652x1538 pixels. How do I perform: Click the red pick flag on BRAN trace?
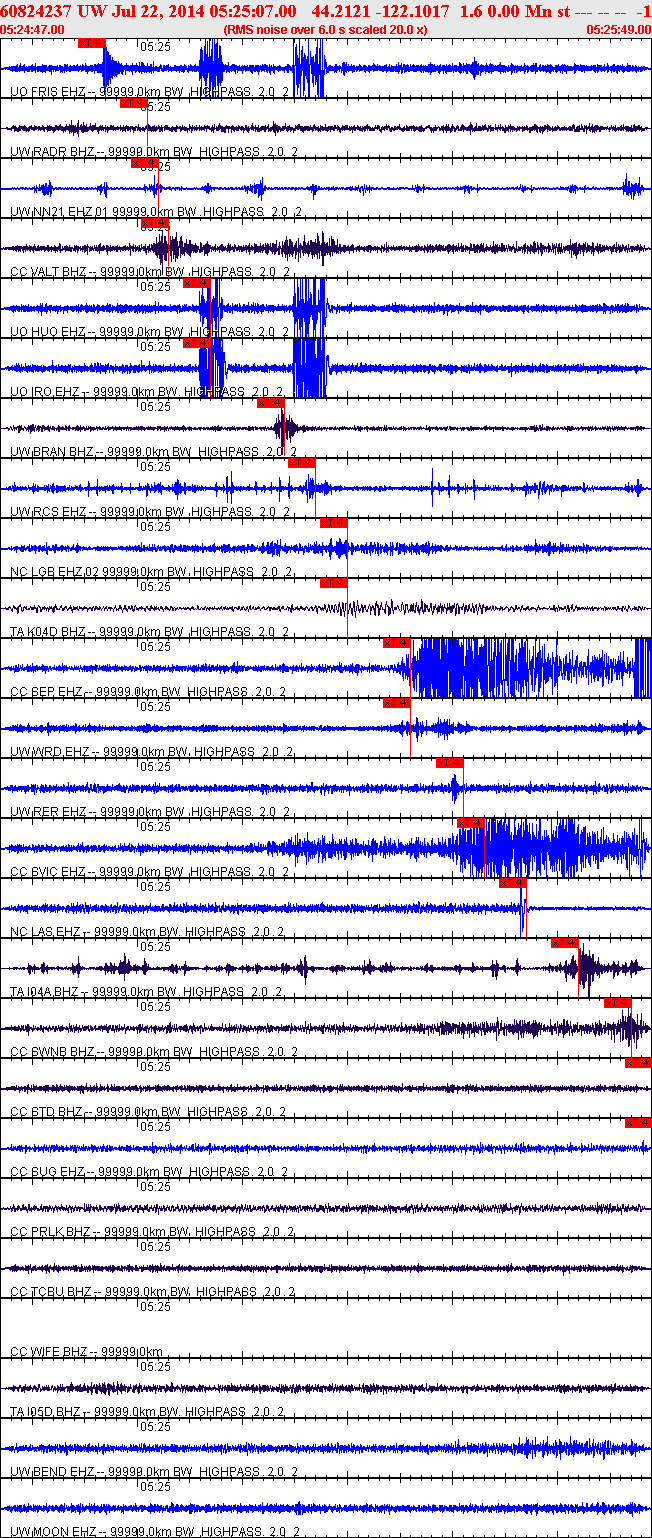tap(271, 403)
